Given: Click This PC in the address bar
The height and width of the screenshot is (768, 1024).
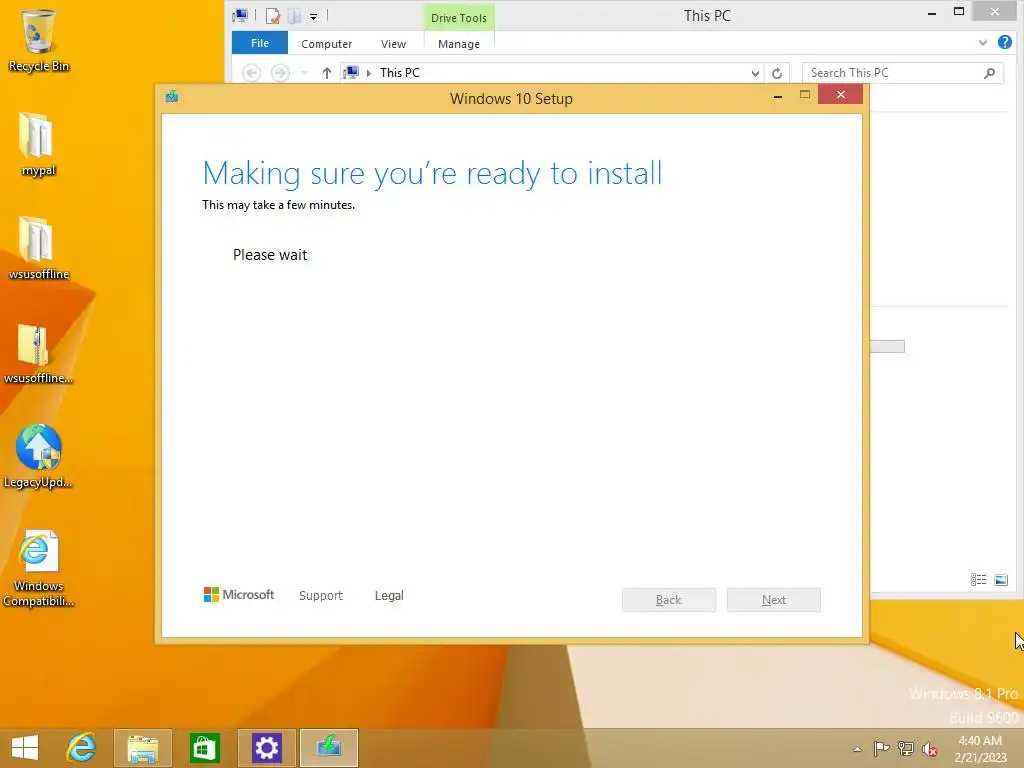Looking at the screenshot, I should coord(400,72).
